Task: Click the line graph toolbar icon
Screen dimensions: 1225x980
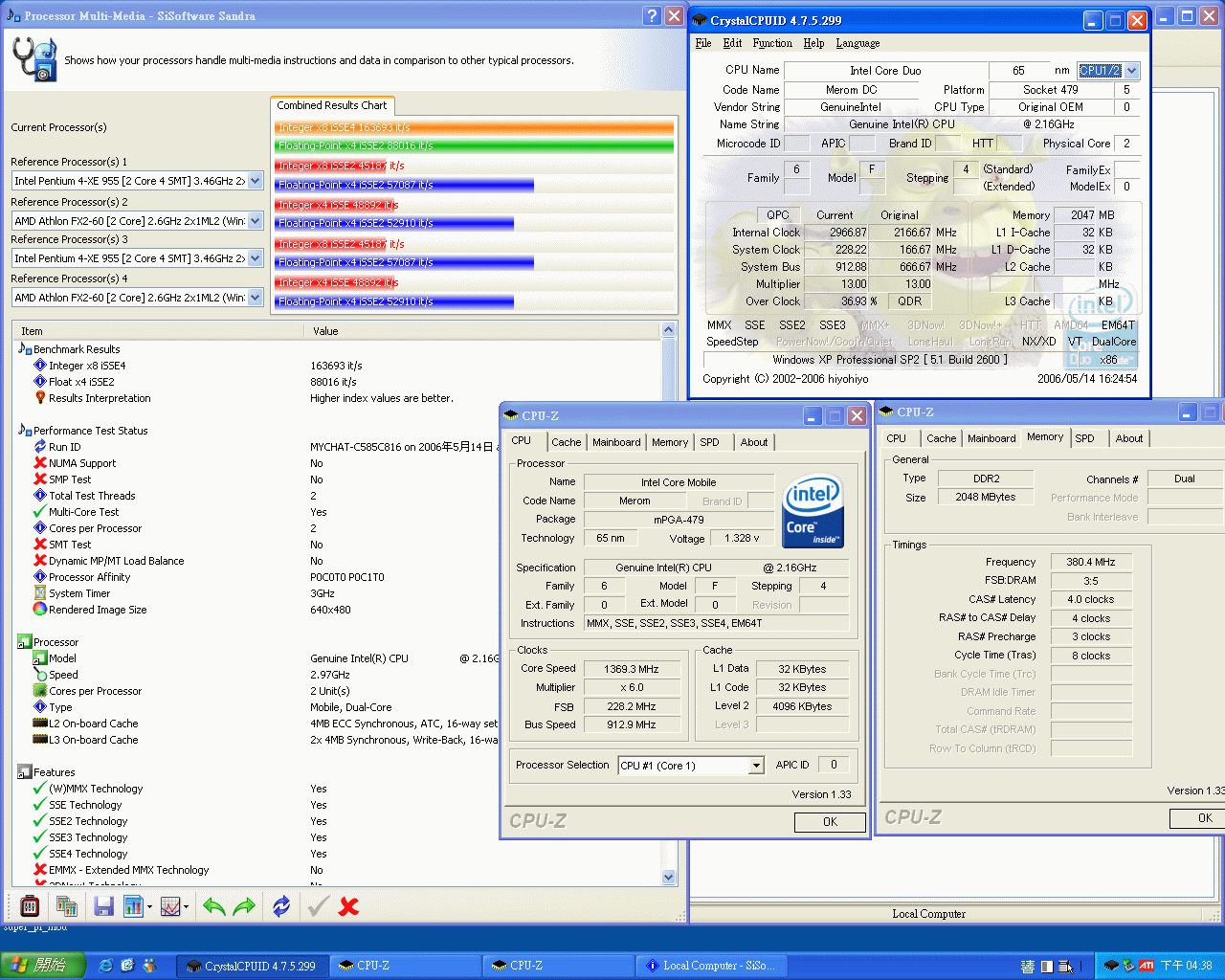Action: [x=170, y=905]
